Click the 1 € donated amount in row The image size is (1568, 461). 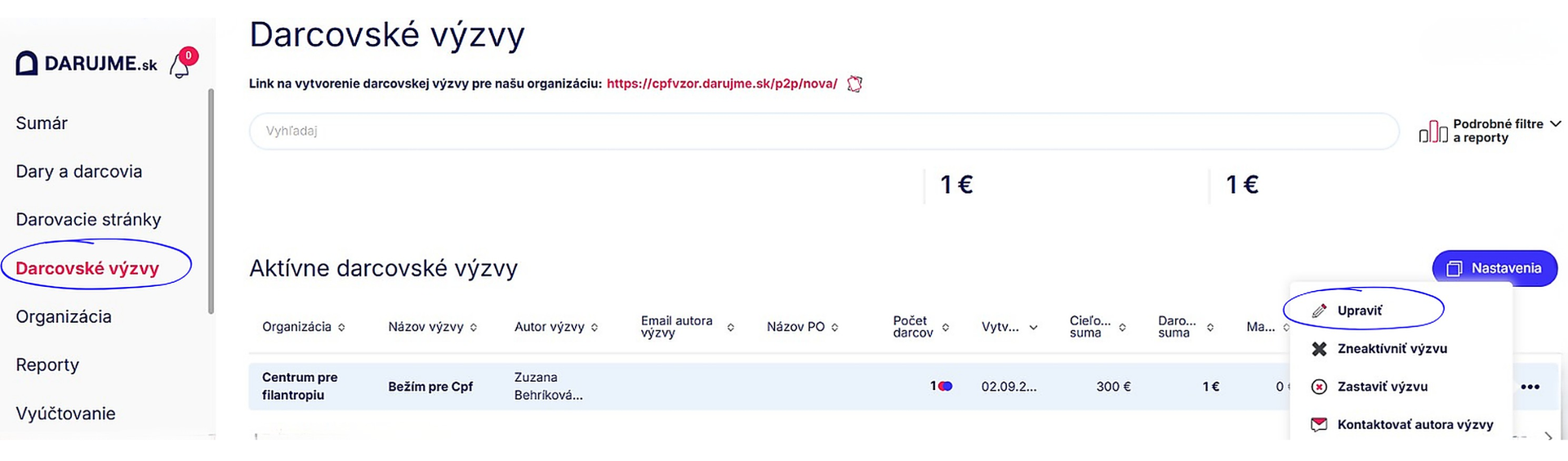[x=1210, y=387]
